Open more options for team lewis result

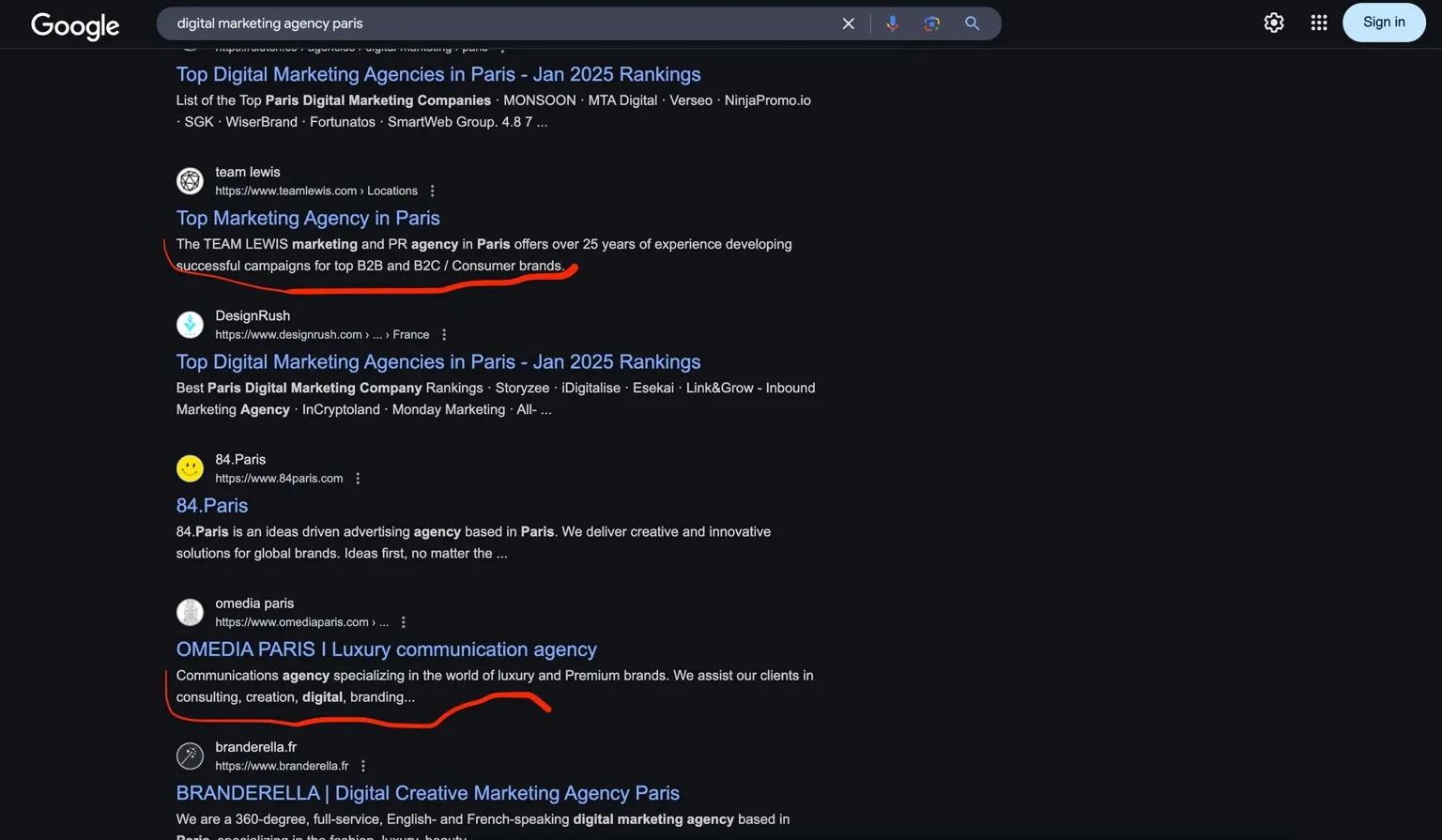(x=432, y=191)
